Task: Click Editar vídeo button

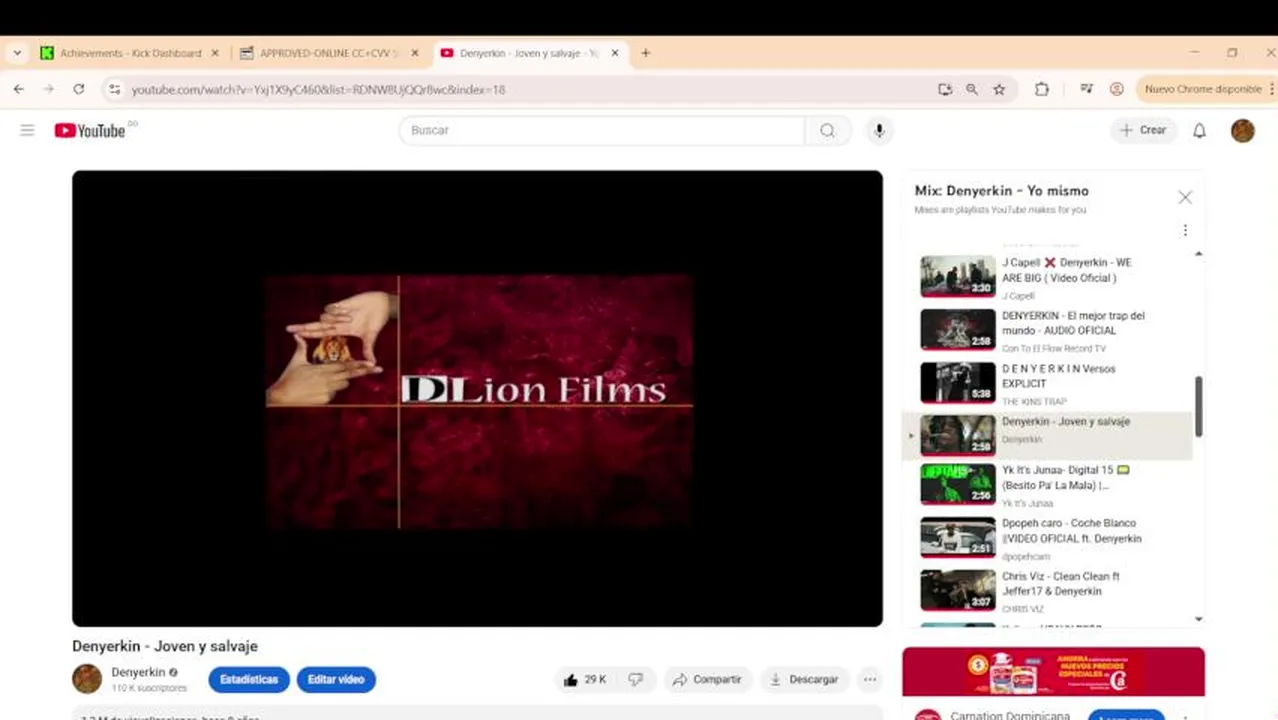Action: (x=336, y=679)
